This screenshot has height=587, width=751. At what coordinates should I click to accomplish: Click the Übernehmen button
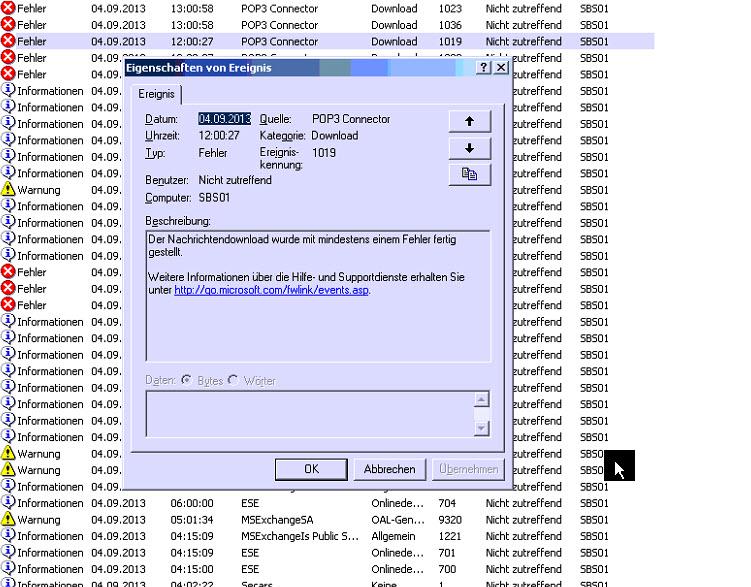tap(468, 469)
